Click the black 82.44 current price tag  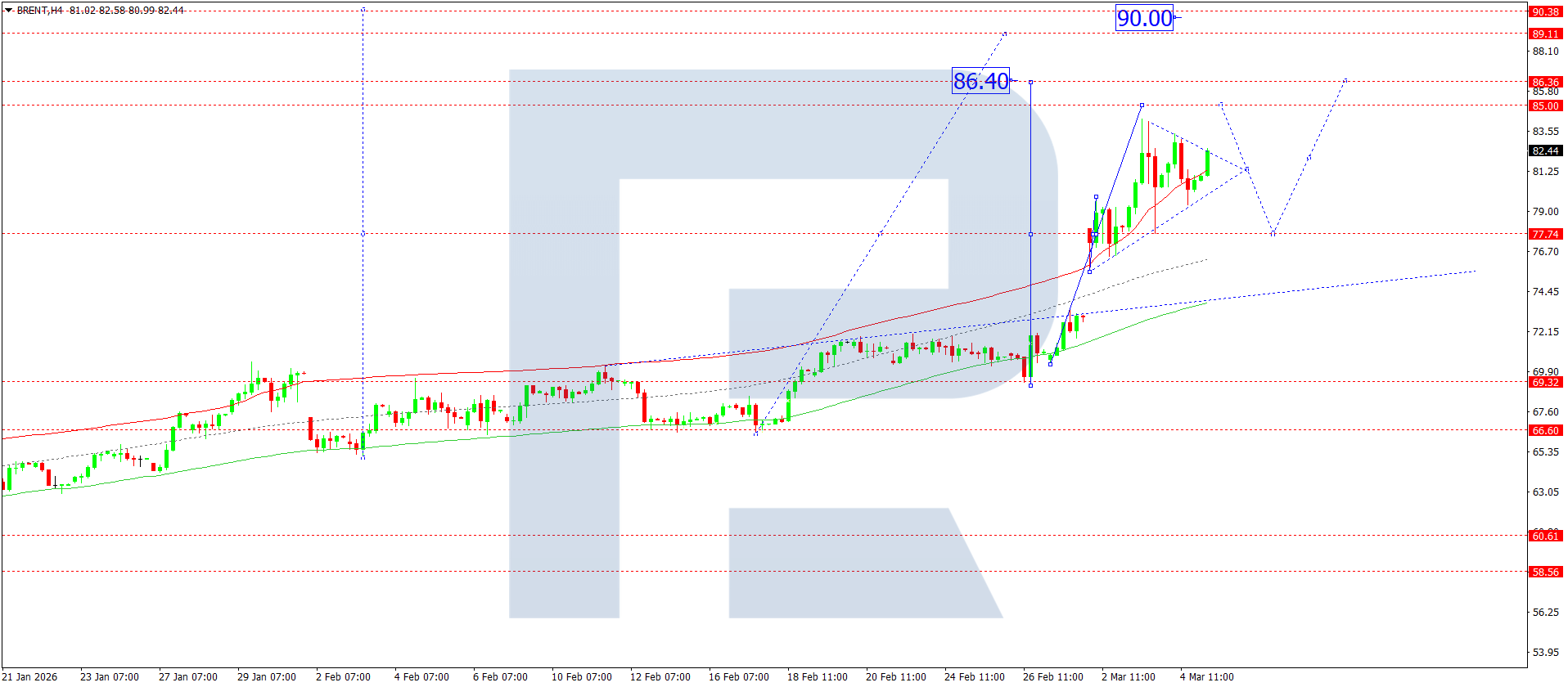pyautogui.click(x=1545, y=150)
